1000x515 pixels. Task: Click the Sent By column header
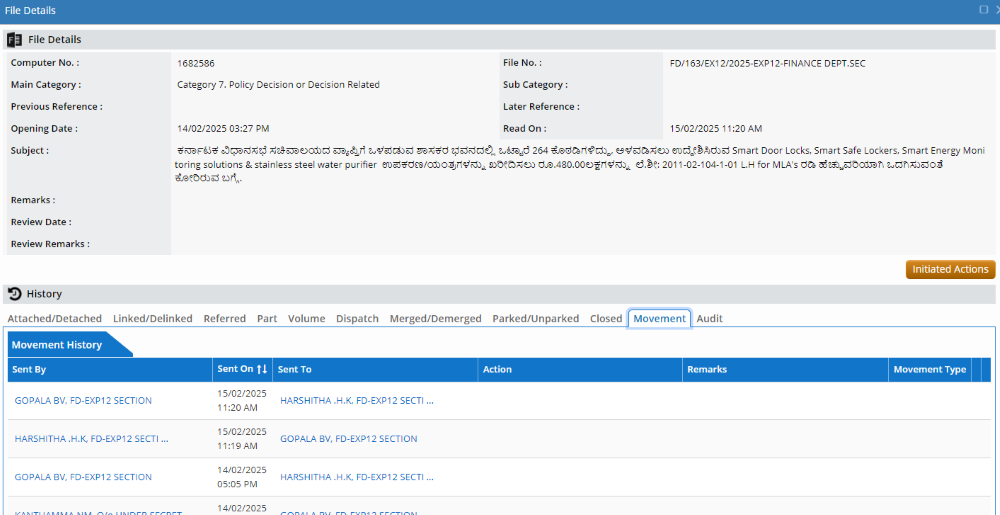point(29,370)
